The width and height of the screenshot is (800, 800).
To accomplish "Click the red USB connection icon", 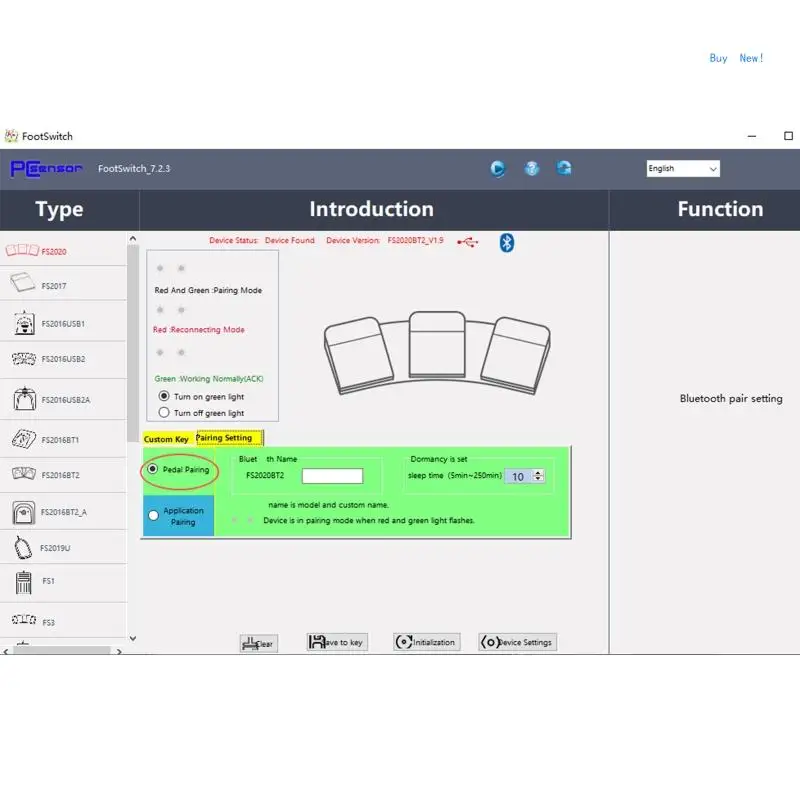I will [x=467, y=242].
